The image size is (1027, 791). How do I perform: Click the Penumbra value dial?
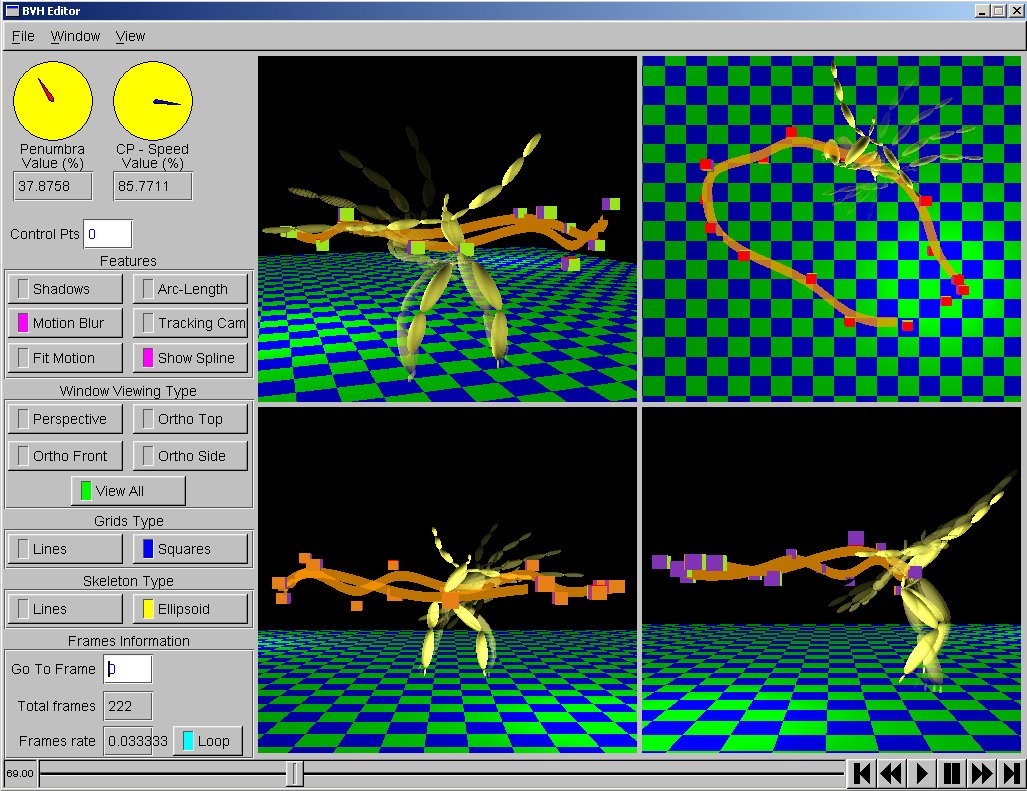click(53, 100)
